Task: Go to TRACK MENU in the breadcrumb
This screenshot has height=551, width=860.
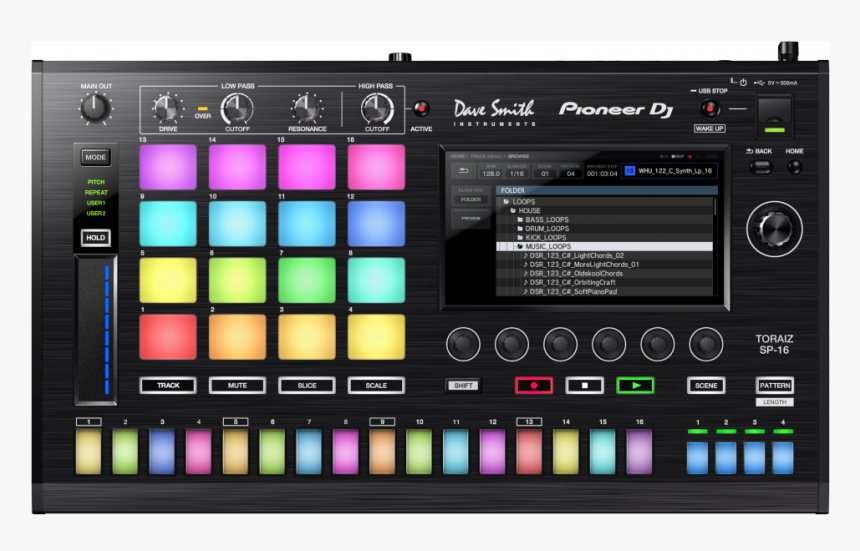Action: [486, 156]
